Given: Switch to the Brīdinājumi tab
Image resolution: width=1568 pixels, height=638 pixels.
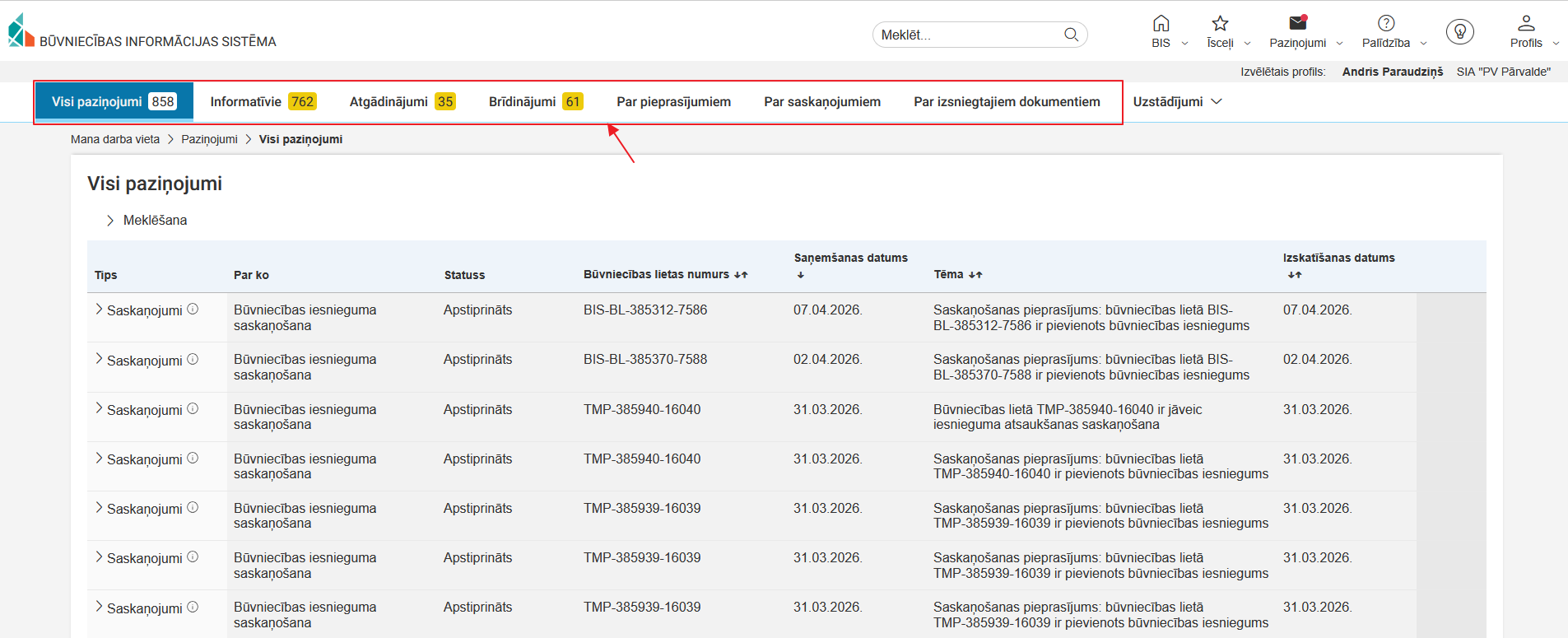Looking at the screenshot, I should pos(535,102).
